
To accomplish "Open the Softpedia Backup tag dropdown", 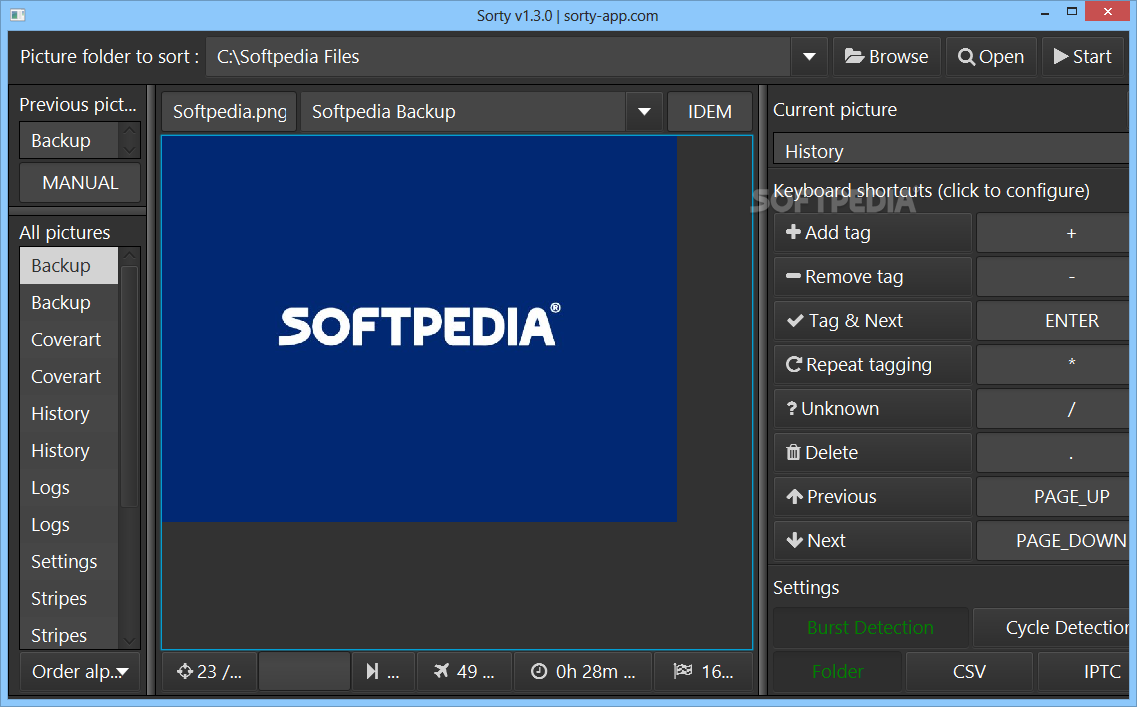I will pyautogui.click(x=644, y=112).
